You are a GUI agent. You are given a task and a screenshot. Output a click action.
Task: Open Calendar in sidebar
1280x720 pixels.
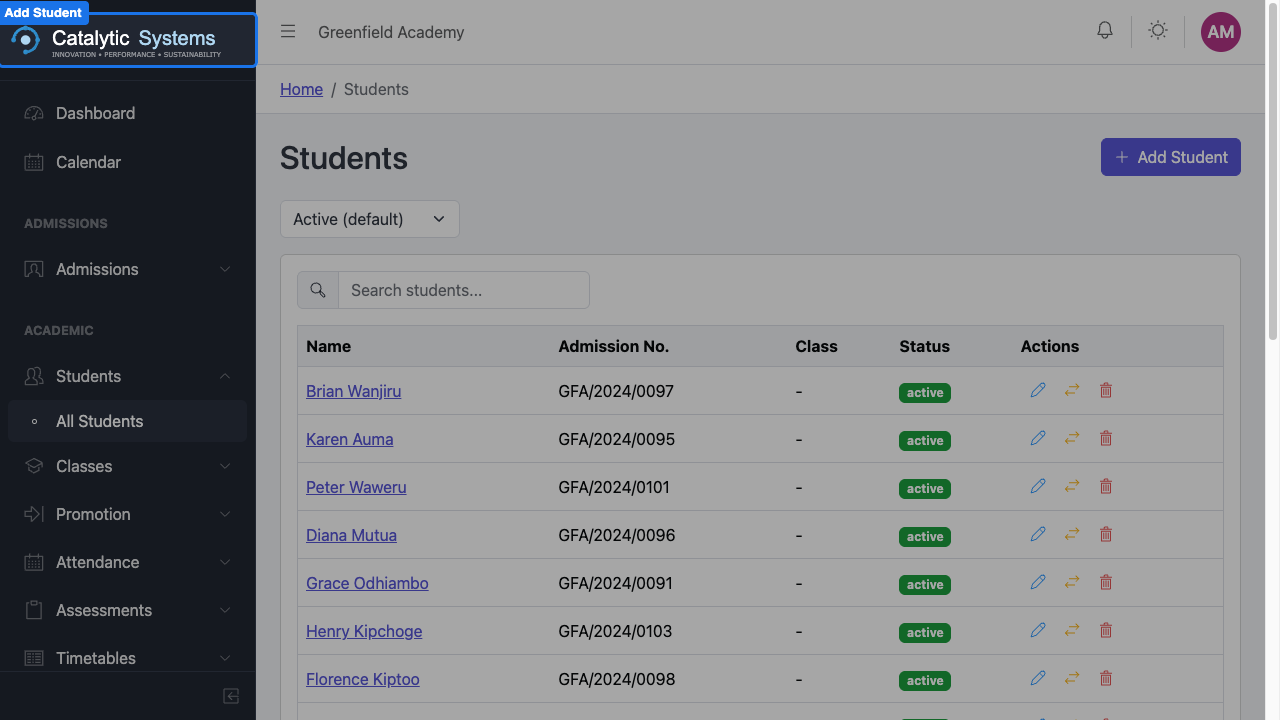128,162
